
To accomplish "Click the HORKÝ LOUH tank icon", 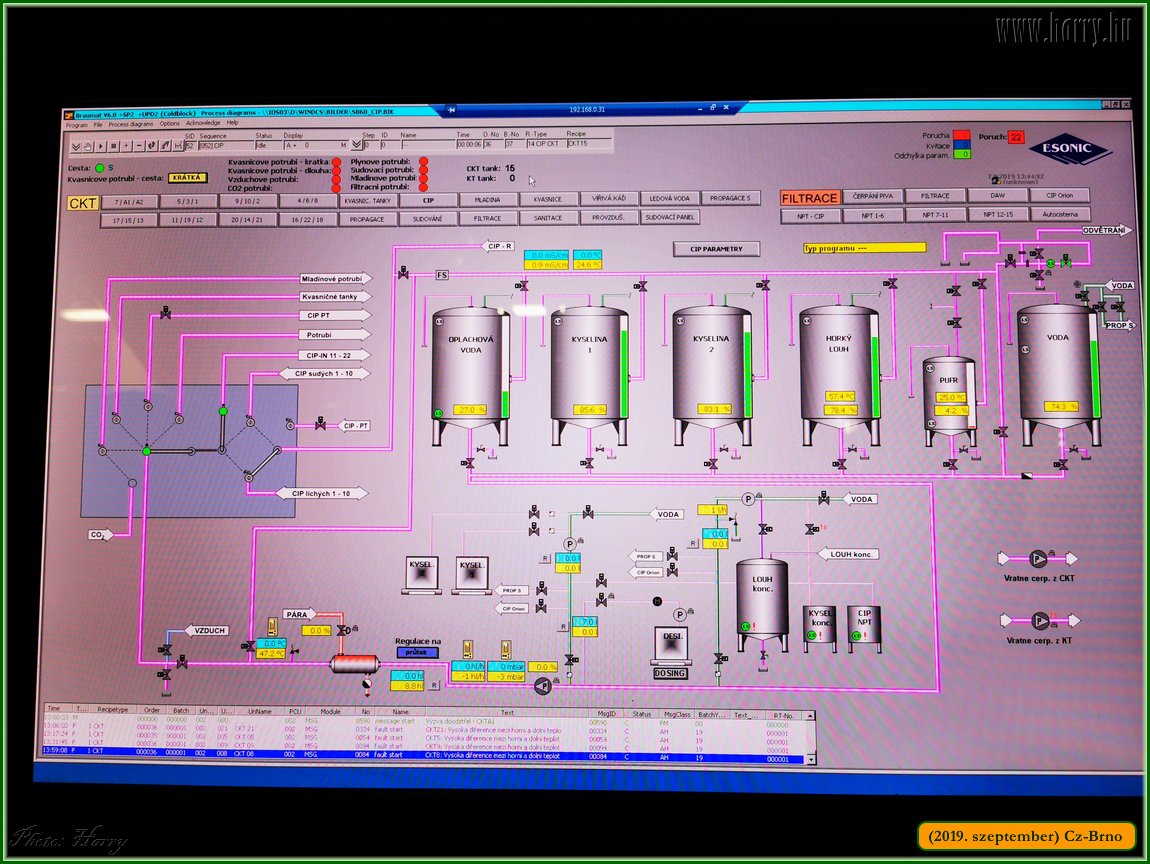I will point(839,365).
